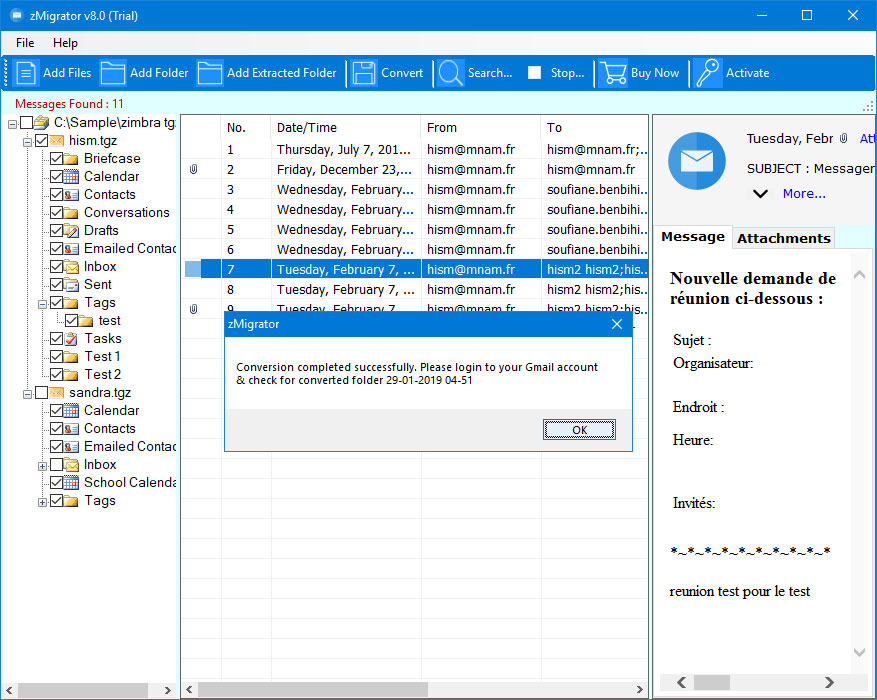The height and width of the screenshot is (700, 877).
Task: Click the Convert floppy disk icon
Action: (364, 73)
